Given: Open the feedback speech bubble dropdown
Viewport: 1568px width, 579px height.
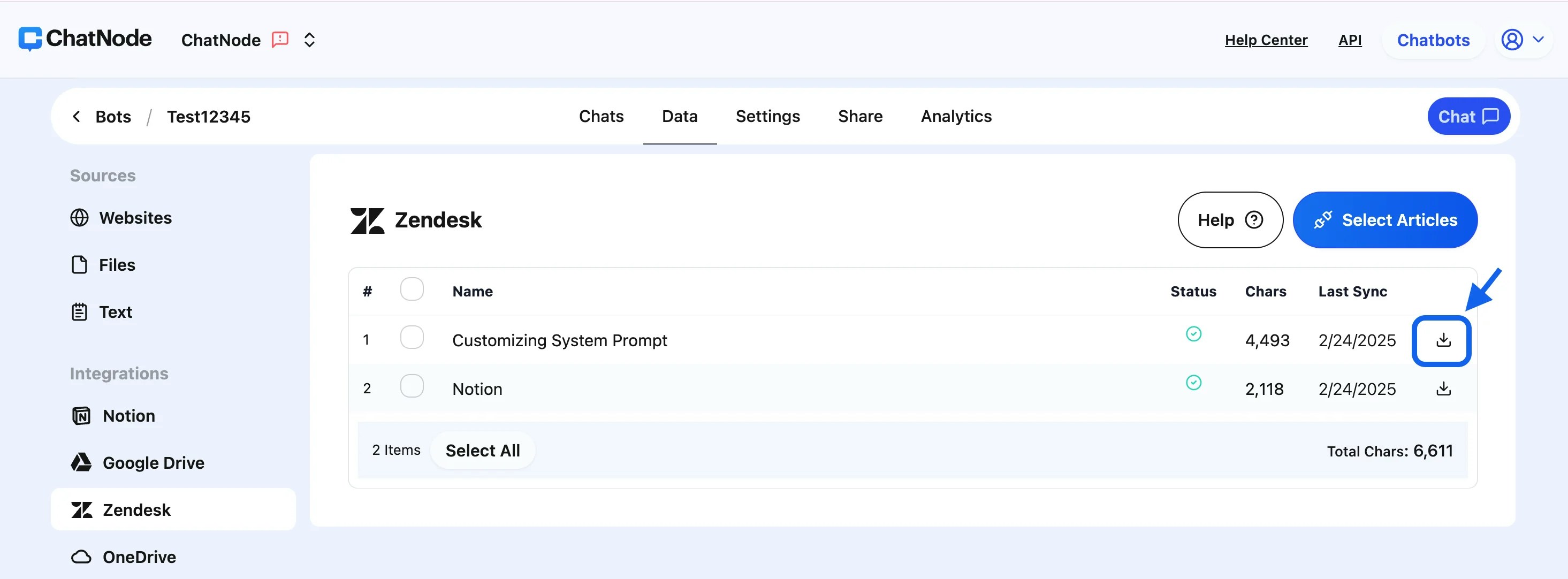Looking at the screenshot, I should tap(279, 40).
